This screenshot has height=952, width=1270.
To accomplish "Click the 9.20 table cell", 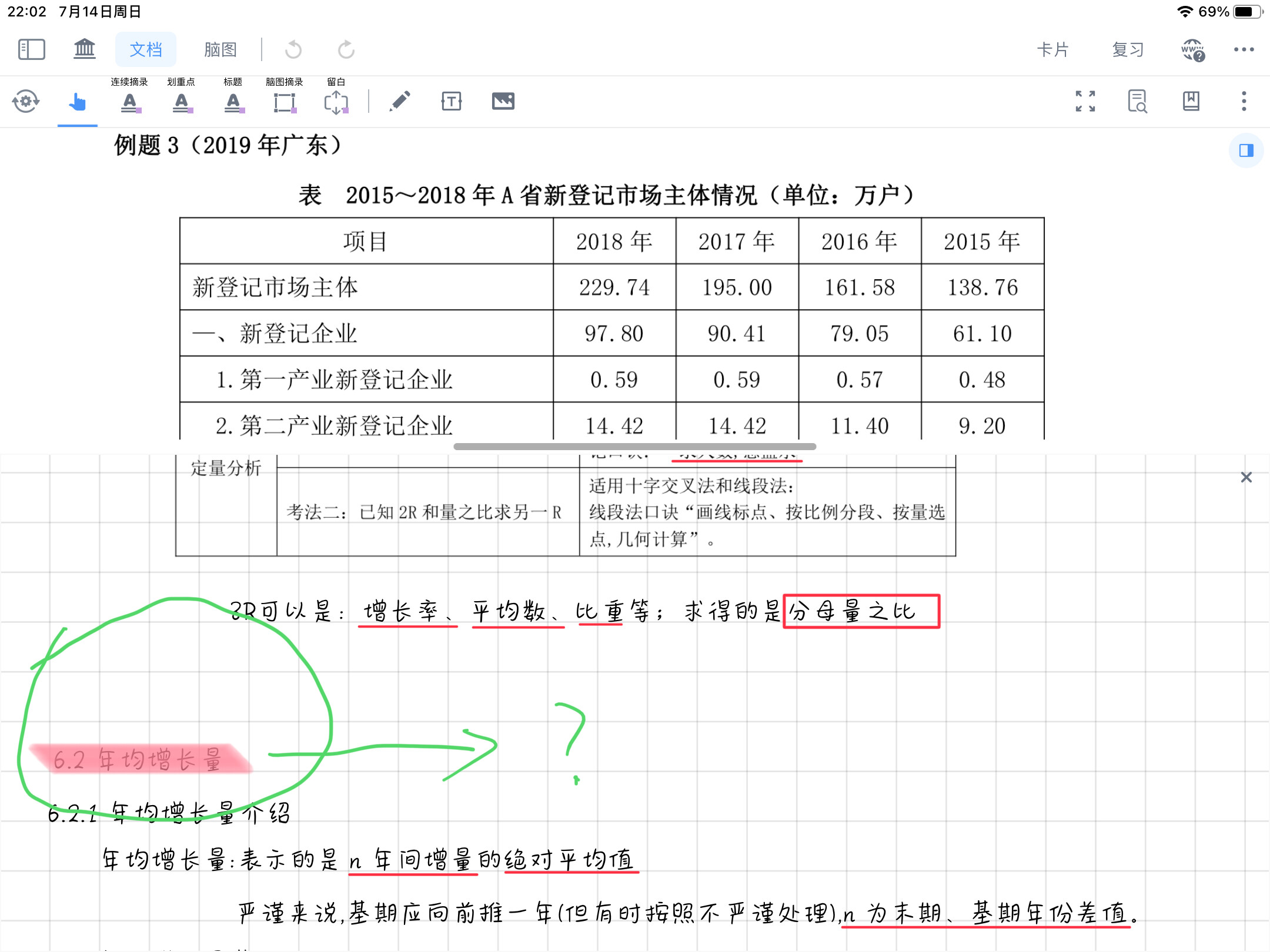I will (982, 422).
